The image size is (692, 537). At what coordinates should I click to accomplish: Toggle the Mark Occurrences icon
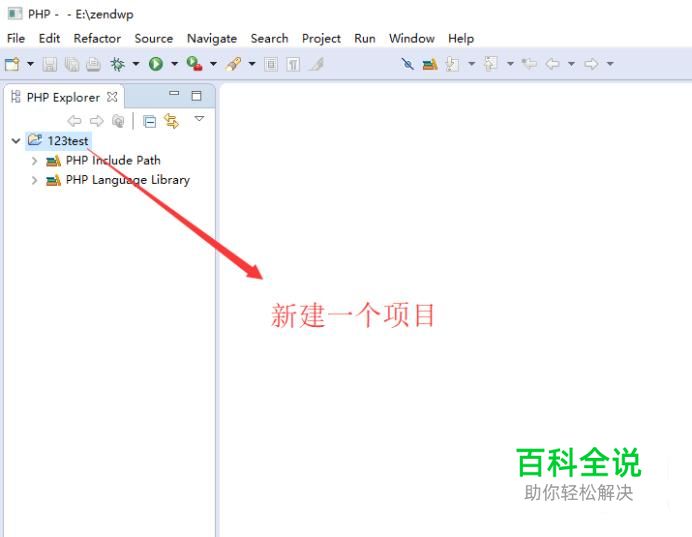(x=407, y=64)
